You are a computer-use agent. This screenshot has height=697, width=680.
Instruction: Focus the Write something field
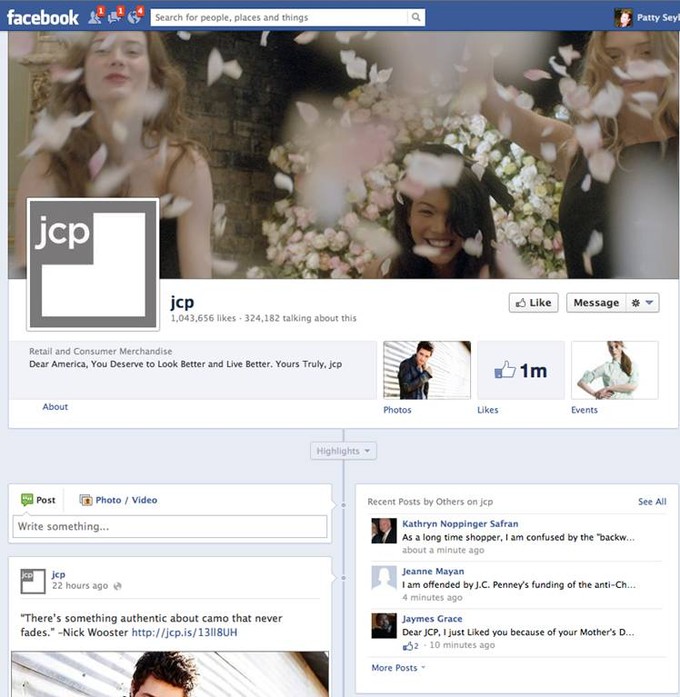170,526
